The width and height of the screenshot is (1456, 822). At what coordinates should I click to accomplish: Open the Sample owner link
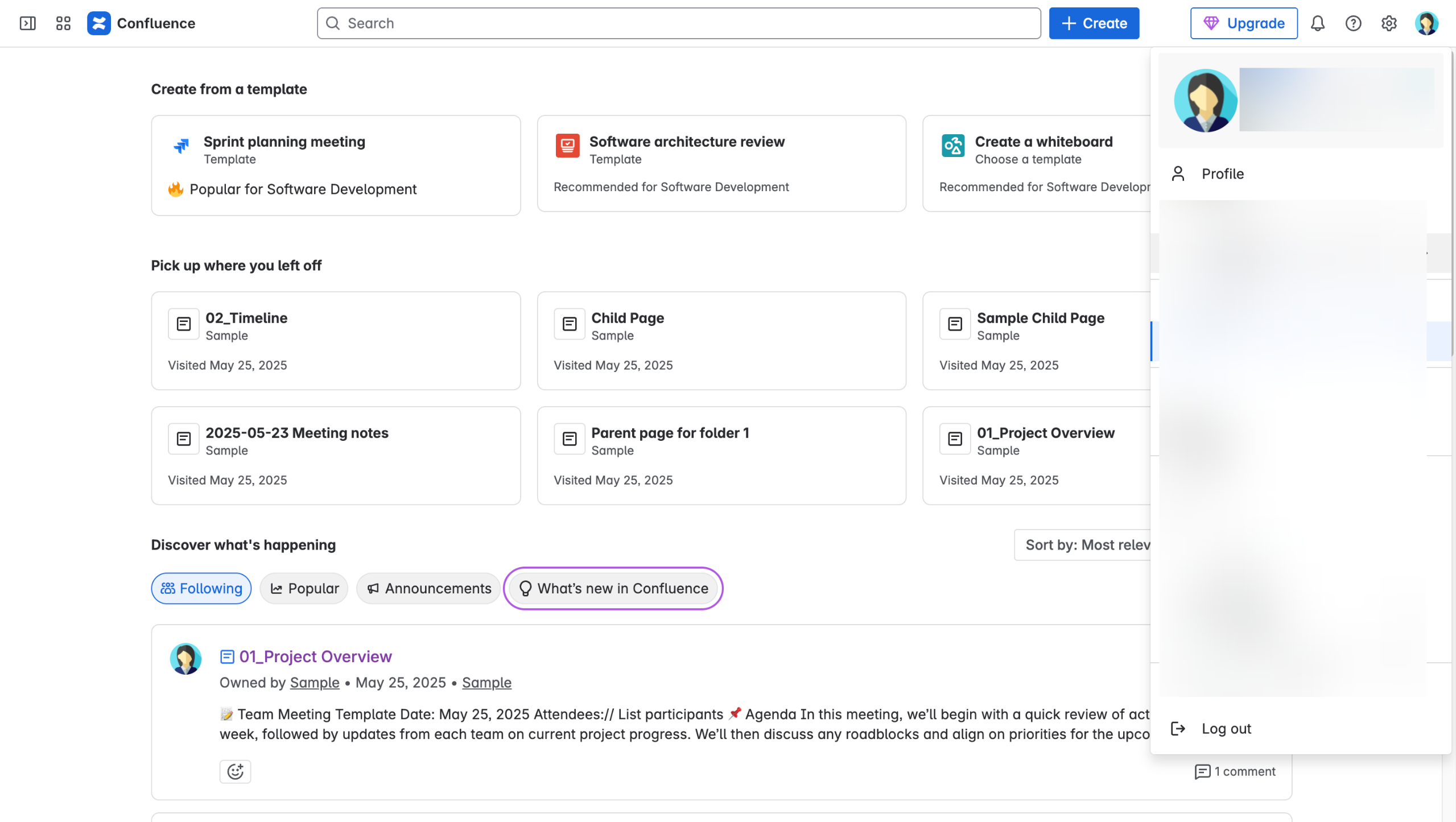click(x=315, y=682)
